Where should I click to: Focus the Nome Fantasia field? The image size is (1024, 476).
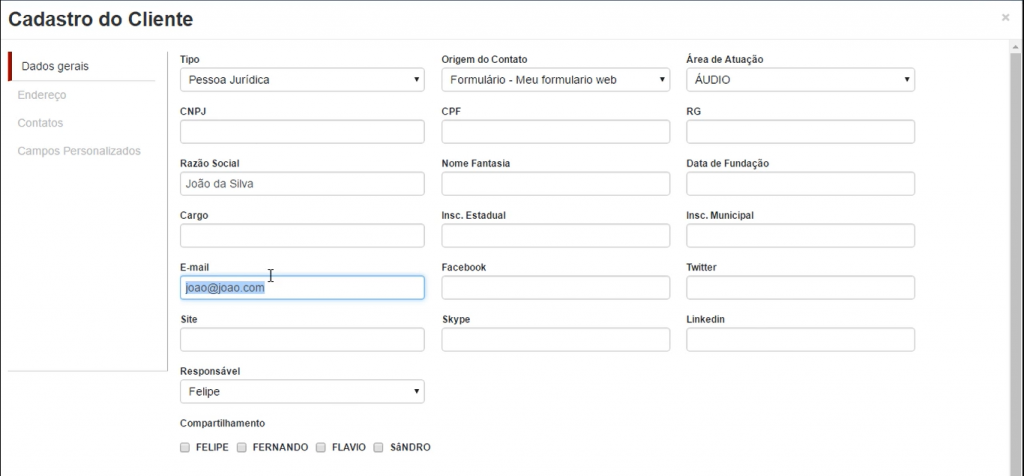point(555,184)
